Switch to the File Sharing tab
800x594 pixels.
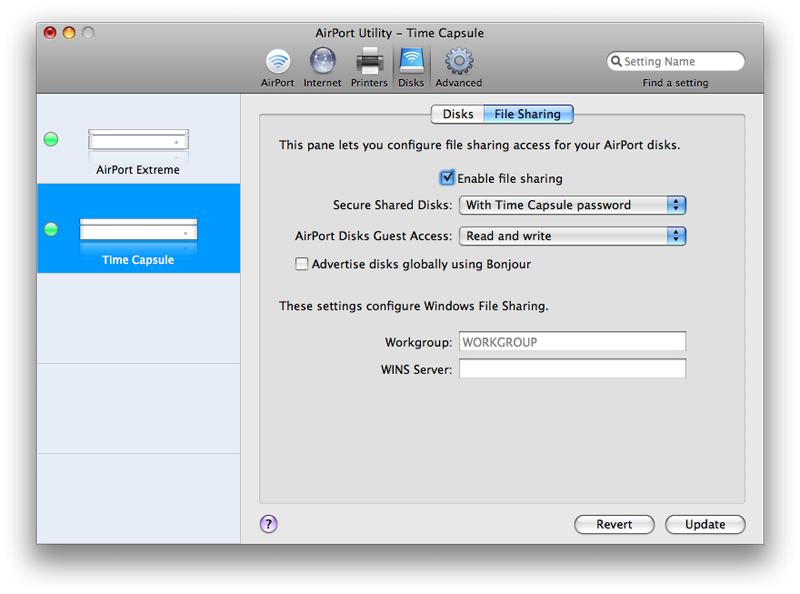click(x=528, y=114)
